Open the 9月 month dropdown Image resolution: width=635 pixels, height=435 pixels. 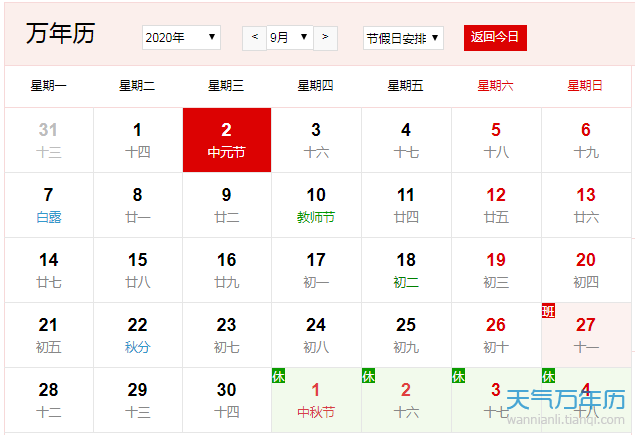click(x=290, y=38)
